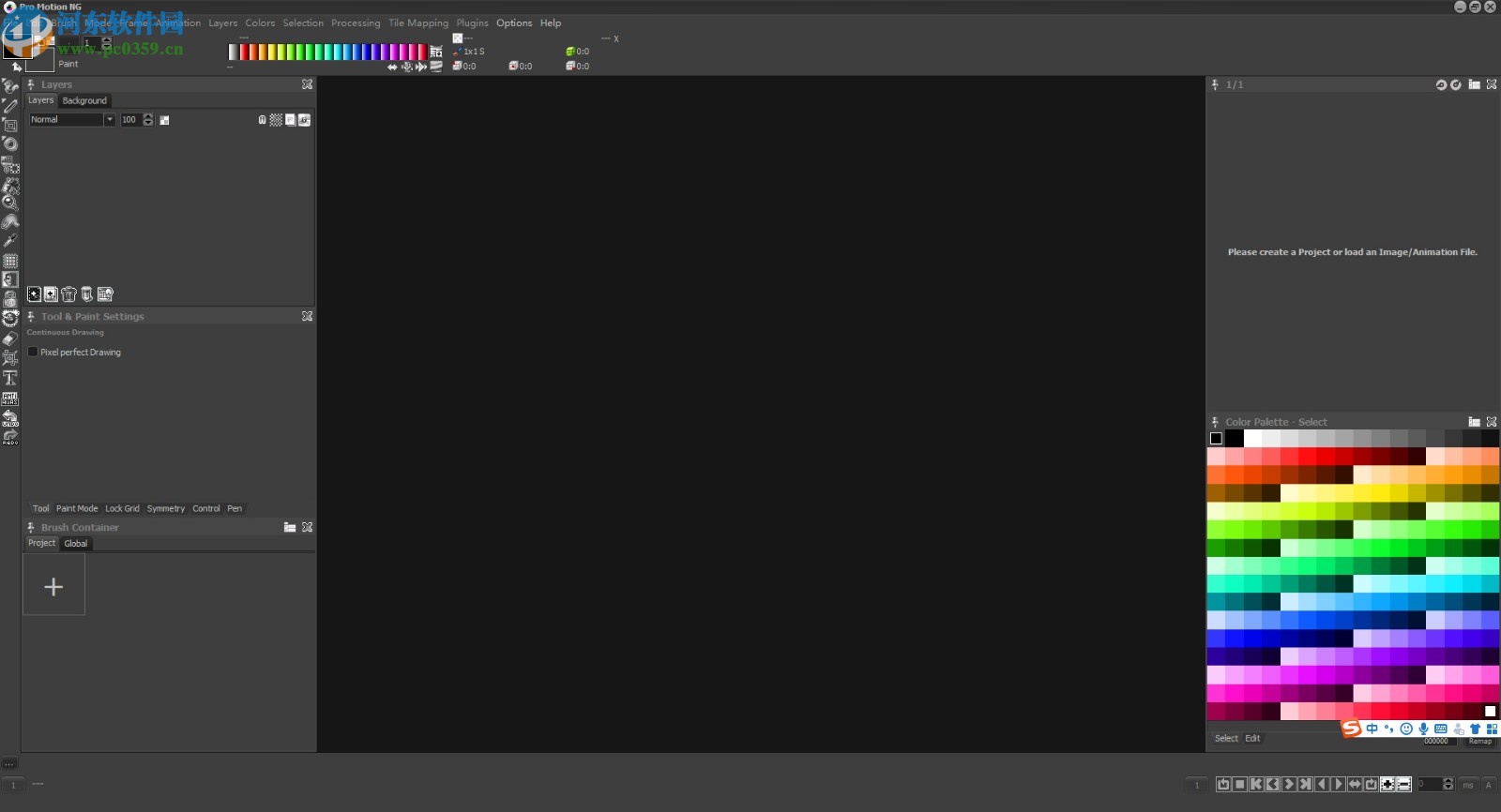The image size is (1501, 812).
Task: Play animation forward triangle button
Action: pyautogui.click(x=1339, y=785)
